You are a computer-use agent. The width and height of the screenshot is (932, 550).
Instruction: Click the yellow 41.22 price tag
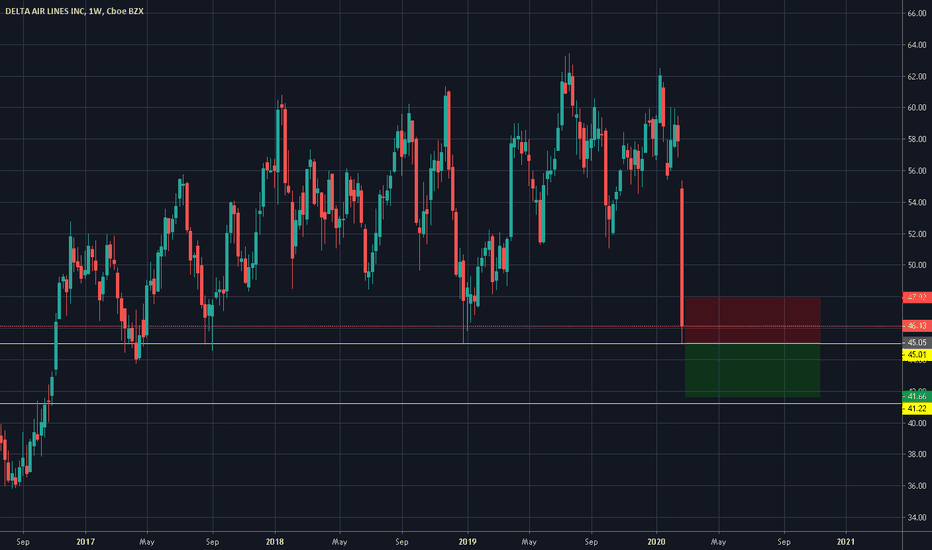pyautogui.click(x=917, y=408)
